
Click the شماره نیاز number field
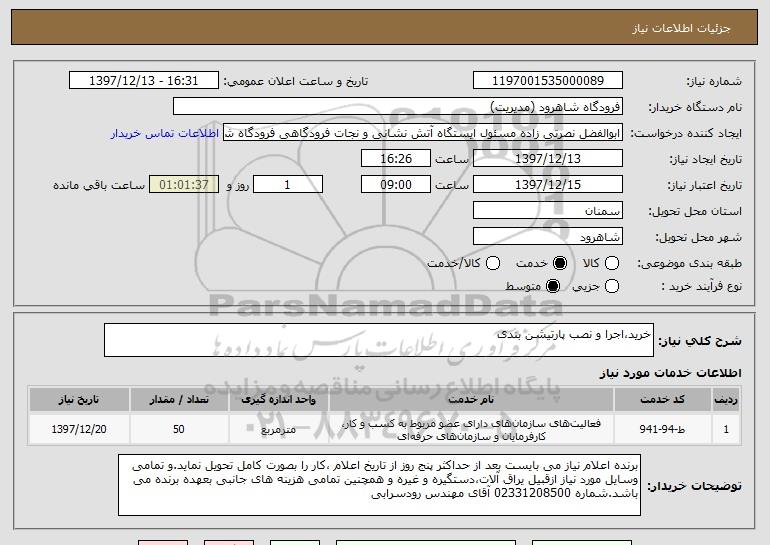point(548,81)
